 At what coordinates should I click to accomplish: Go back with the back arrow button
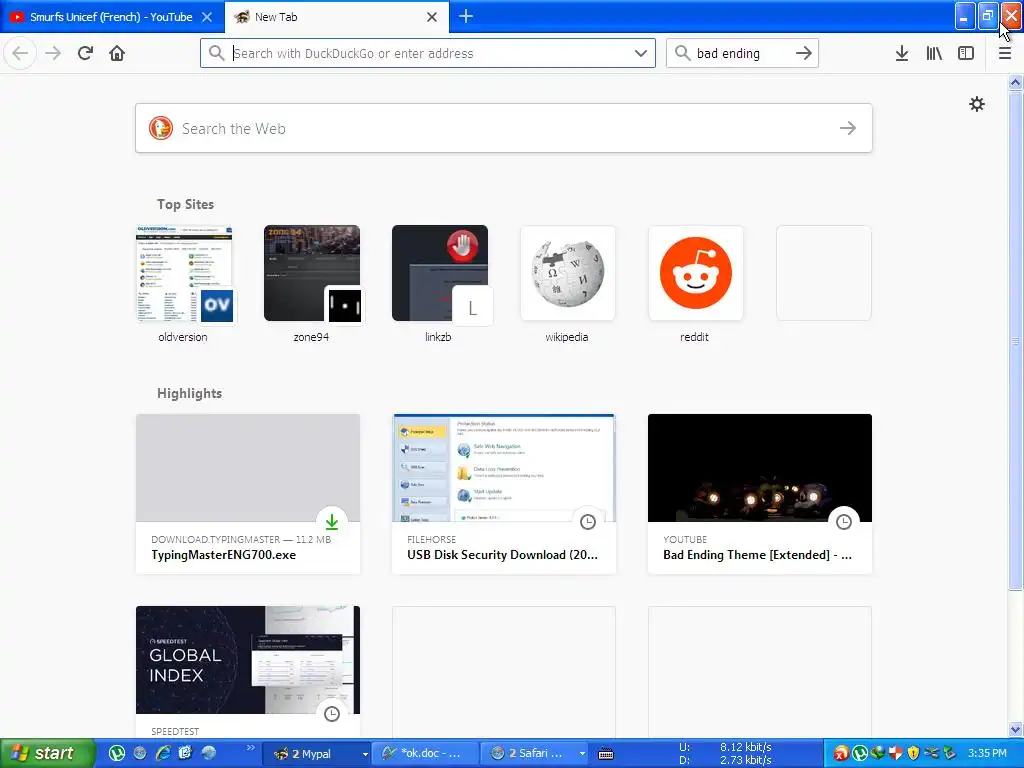20,53
